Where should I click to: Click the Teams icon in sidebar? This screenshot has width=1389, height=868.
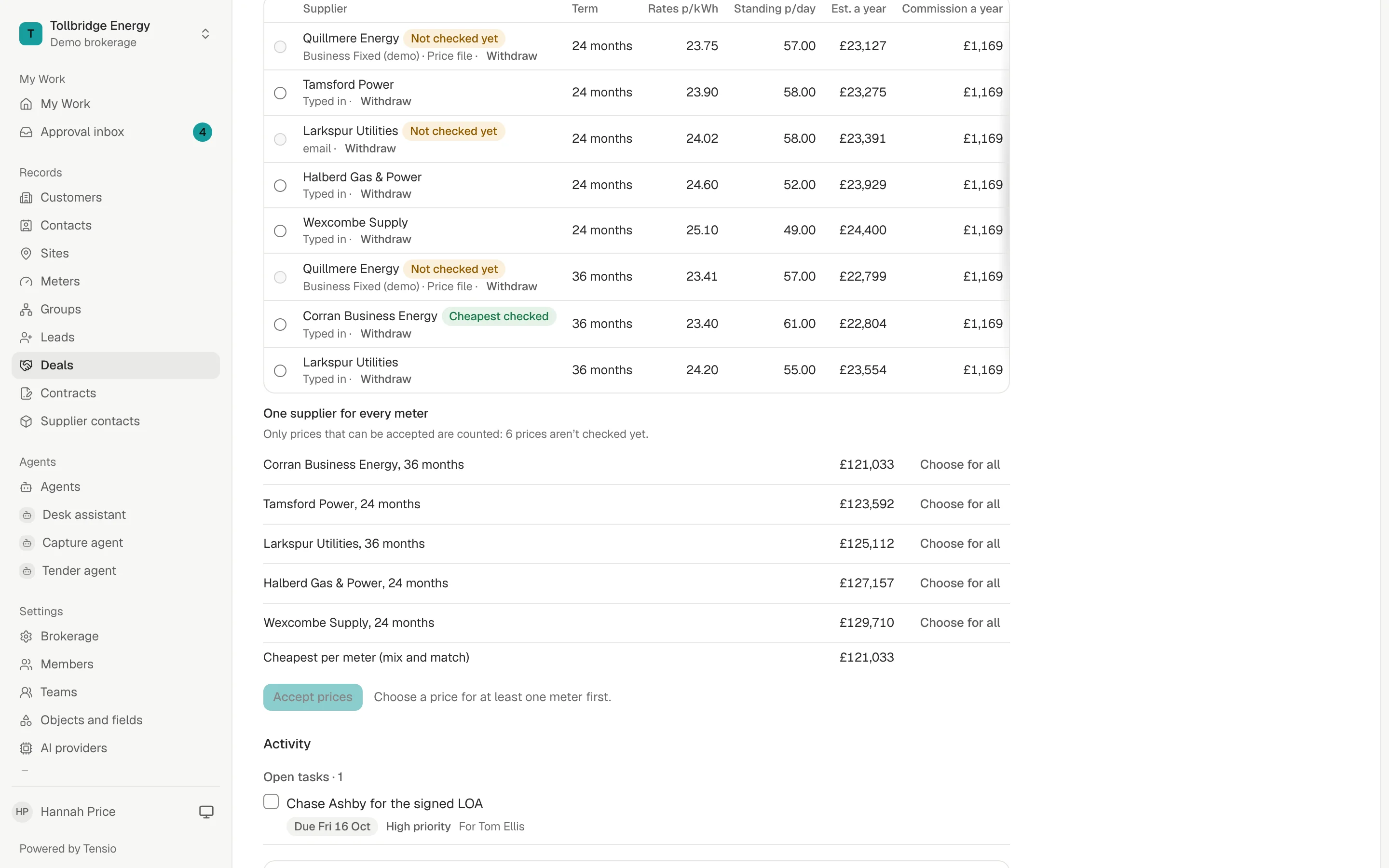(26, 692)
